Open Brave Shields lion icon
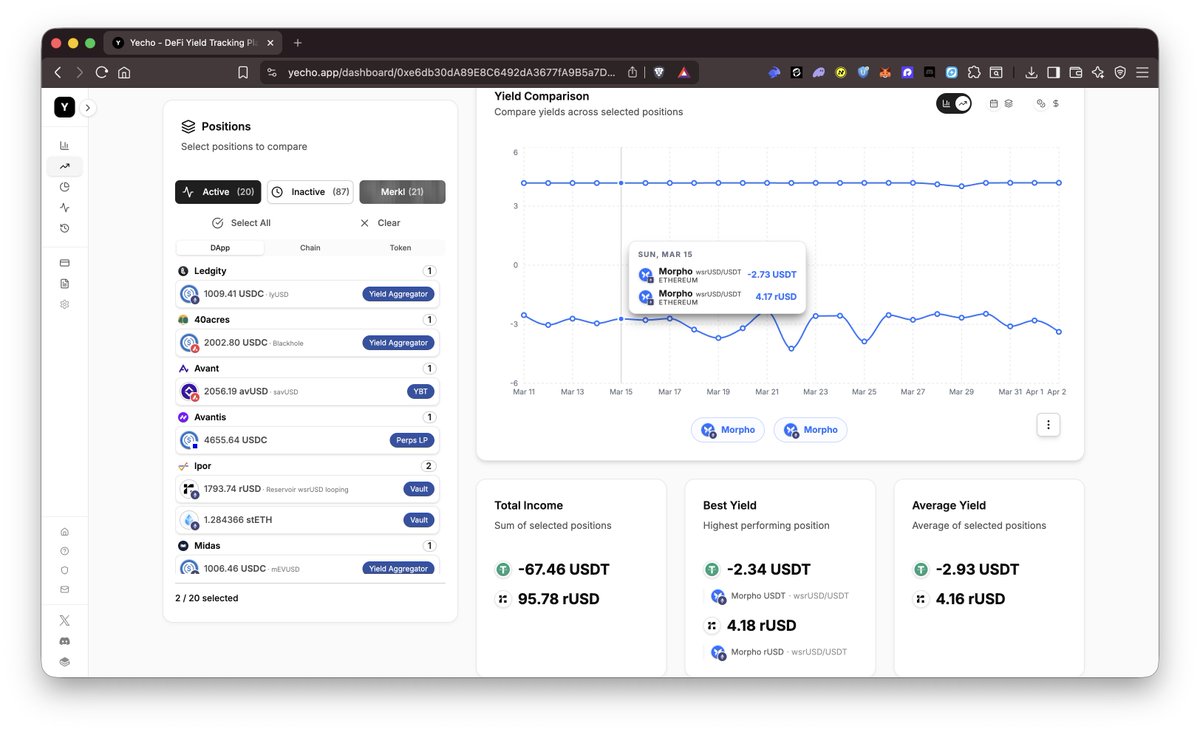Viewport: 1200px width, 732px height. point(659,72)
